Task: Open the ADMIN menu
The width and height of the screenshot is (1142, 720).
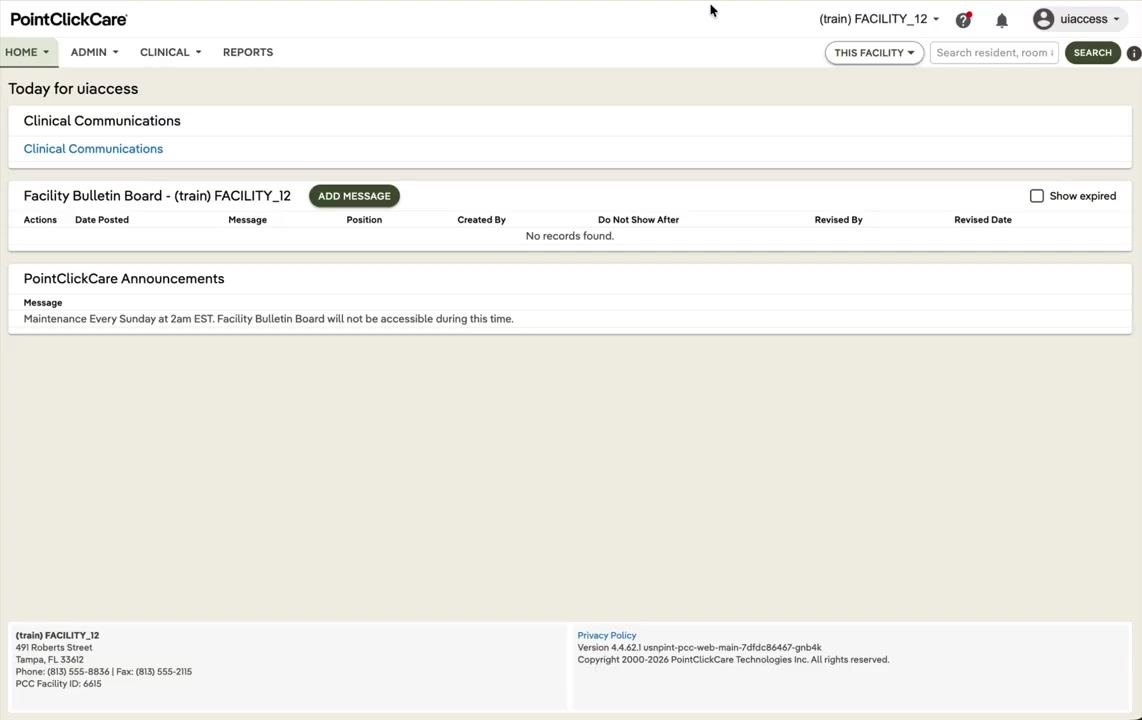Action: tap(94, 52)
